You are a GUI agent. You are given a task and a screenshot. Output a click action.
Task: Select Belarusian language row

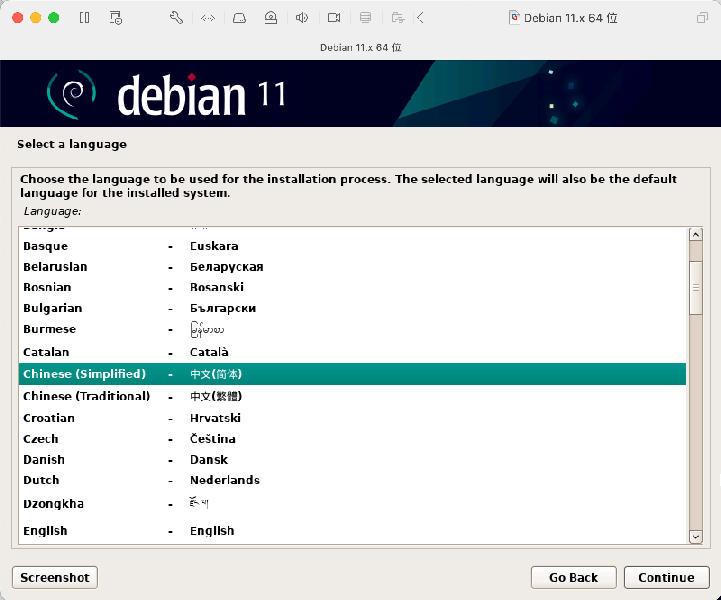[352, 267]
